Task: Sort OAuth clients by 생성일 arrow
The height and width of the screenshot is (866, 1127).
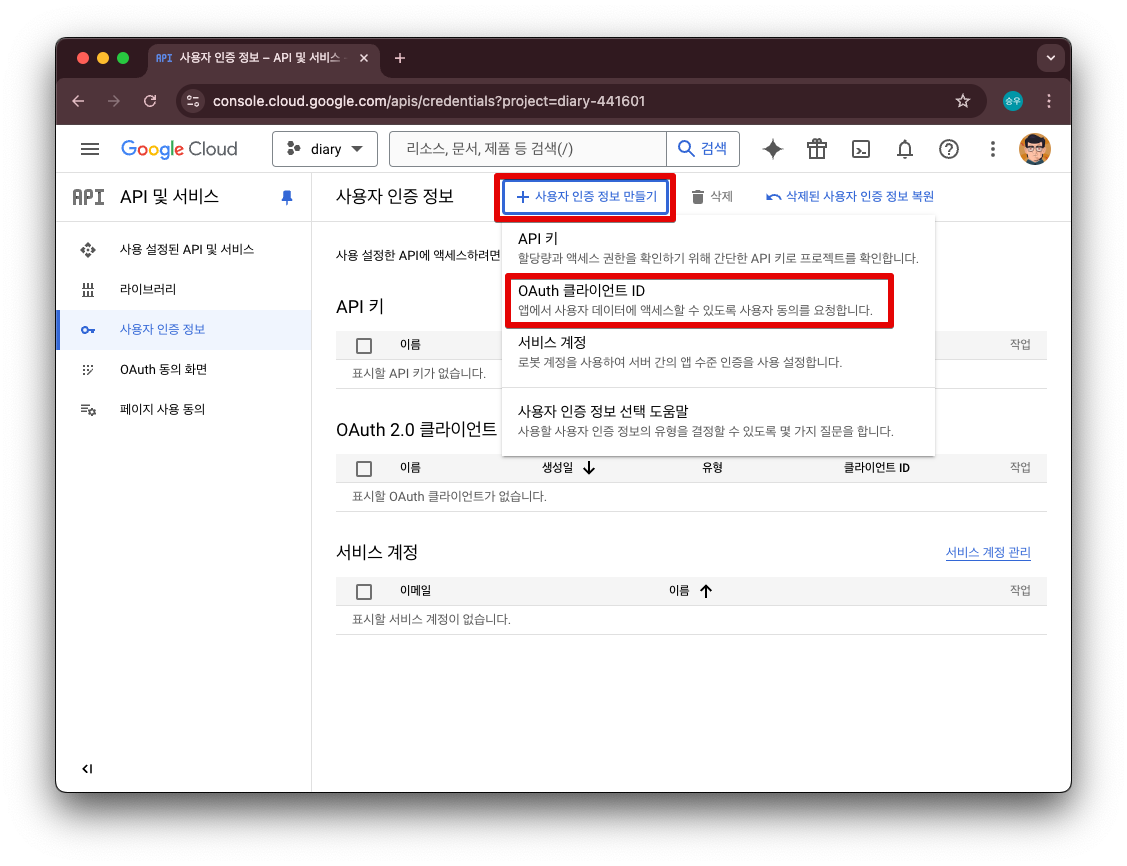Action: click(589, 468)
